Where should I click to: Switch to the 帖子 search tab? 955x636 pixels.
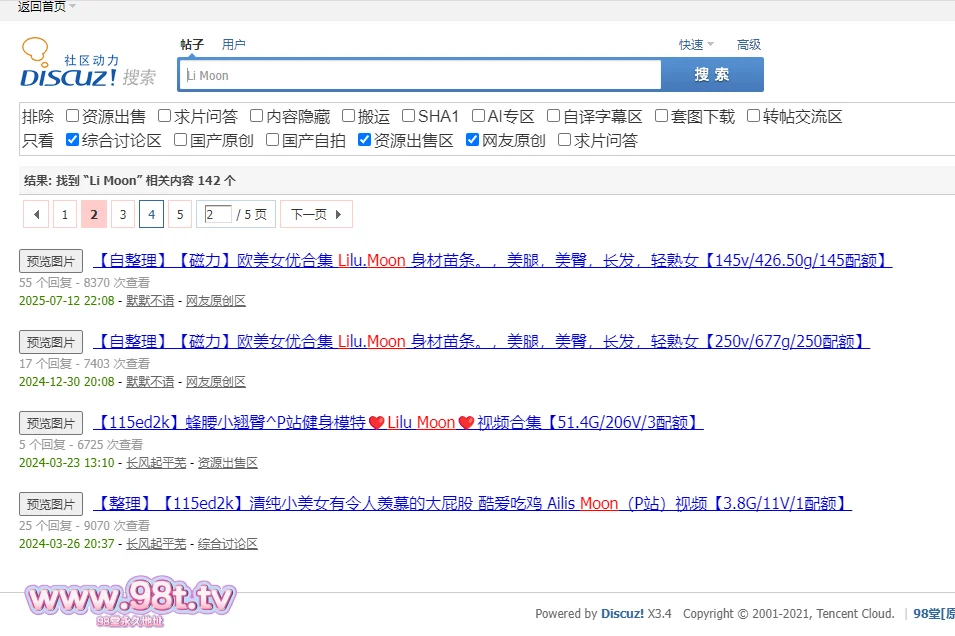(192, 44)
